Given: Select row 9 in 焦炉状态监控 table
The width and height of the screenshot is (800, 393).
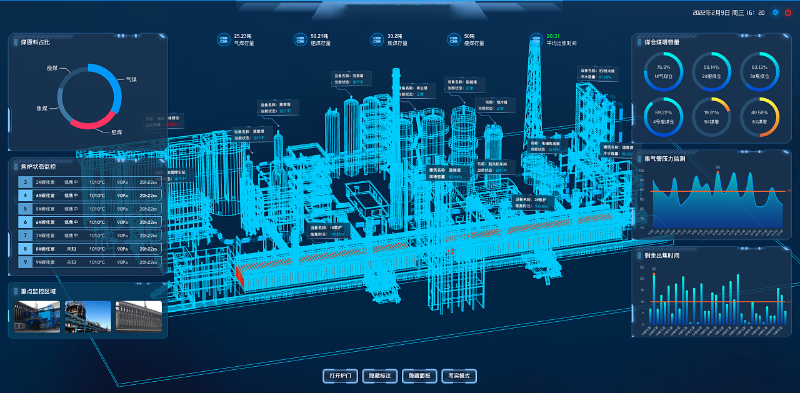Looking at the screenshot, I should (90, 262).
